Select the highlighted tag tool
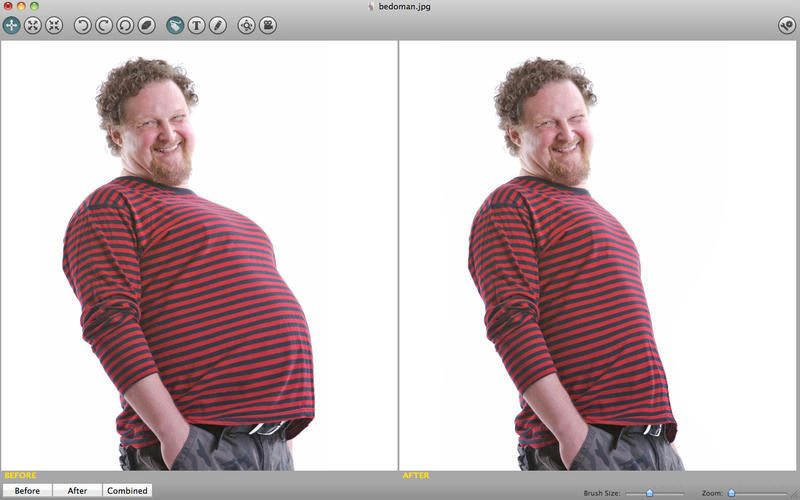This screenshot has width=800, height=500. coord(175,25)
